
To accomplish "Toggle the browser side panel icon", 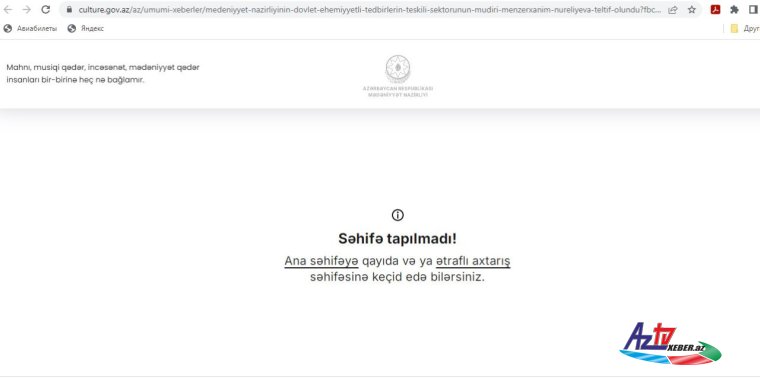I will click(x=753, y=10).
